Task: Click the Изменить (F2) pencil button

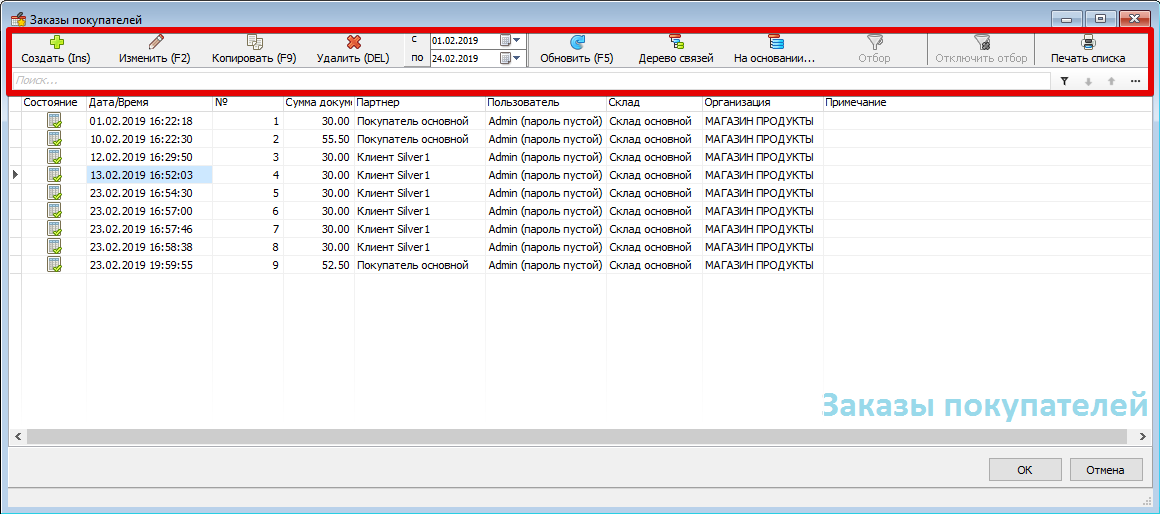Action: pos(155,50)
